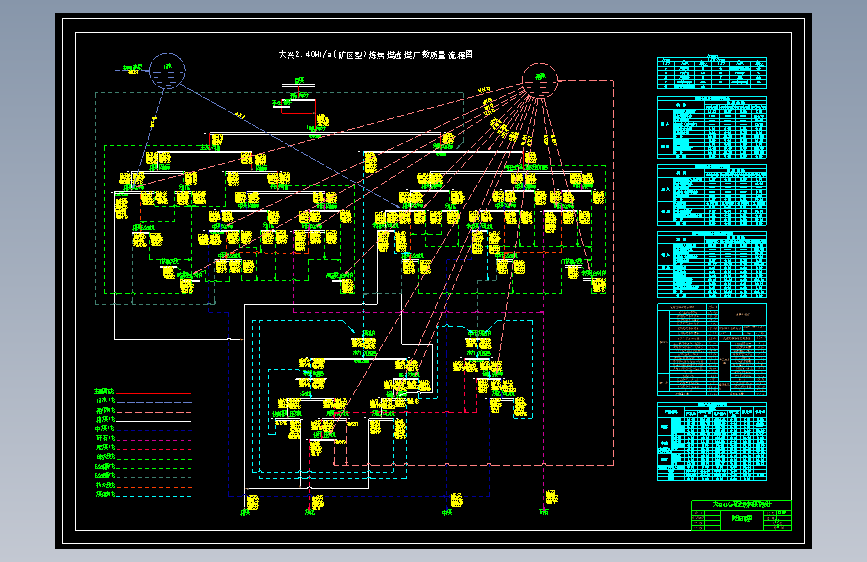
Task: Click the lowest cyan data table on right
Action: 712,441
